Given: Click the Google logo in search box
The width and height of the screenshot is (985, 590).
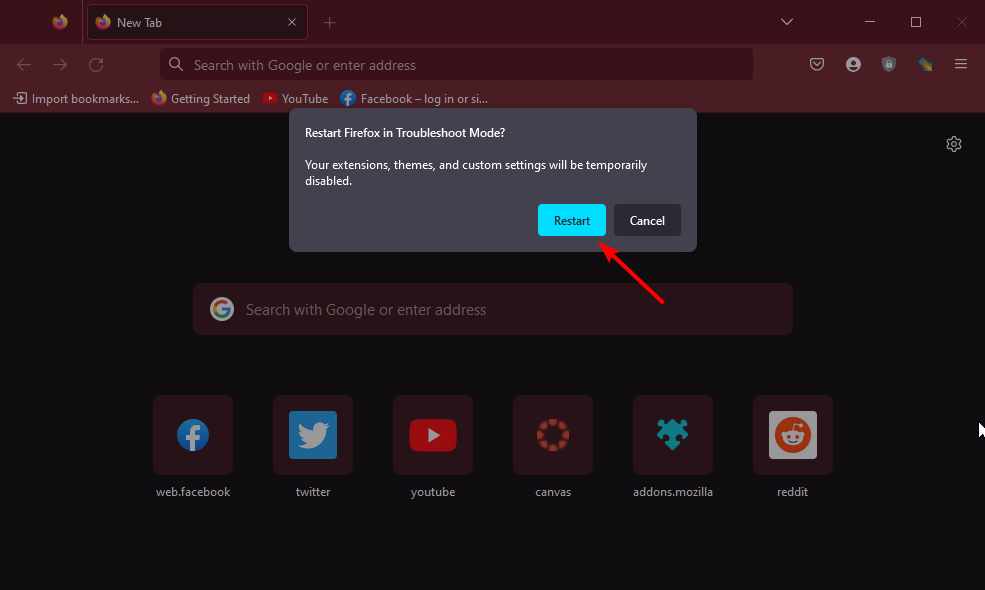Looking at the screenshot, I should point(222,309).
